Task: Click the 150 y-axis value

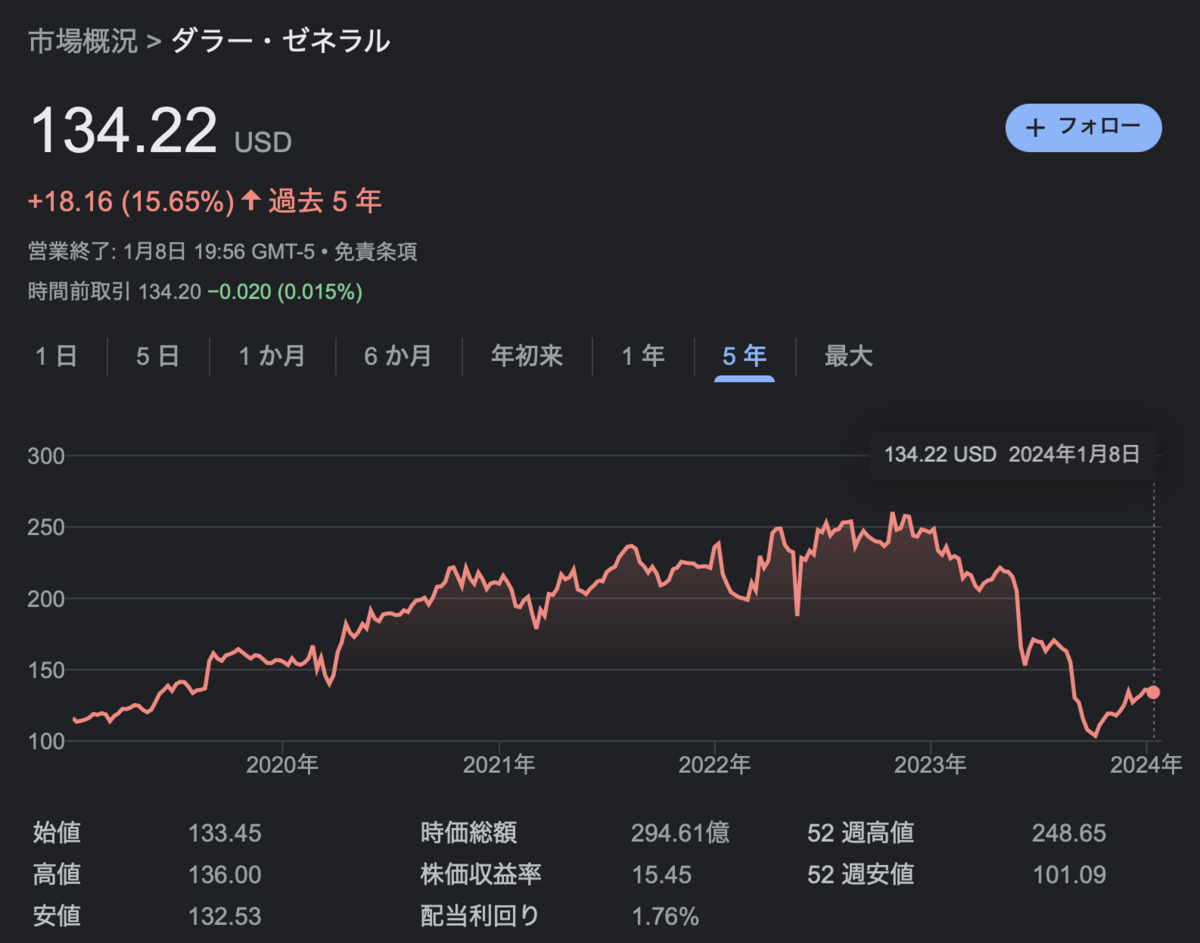Action: (x=46, y=670)
